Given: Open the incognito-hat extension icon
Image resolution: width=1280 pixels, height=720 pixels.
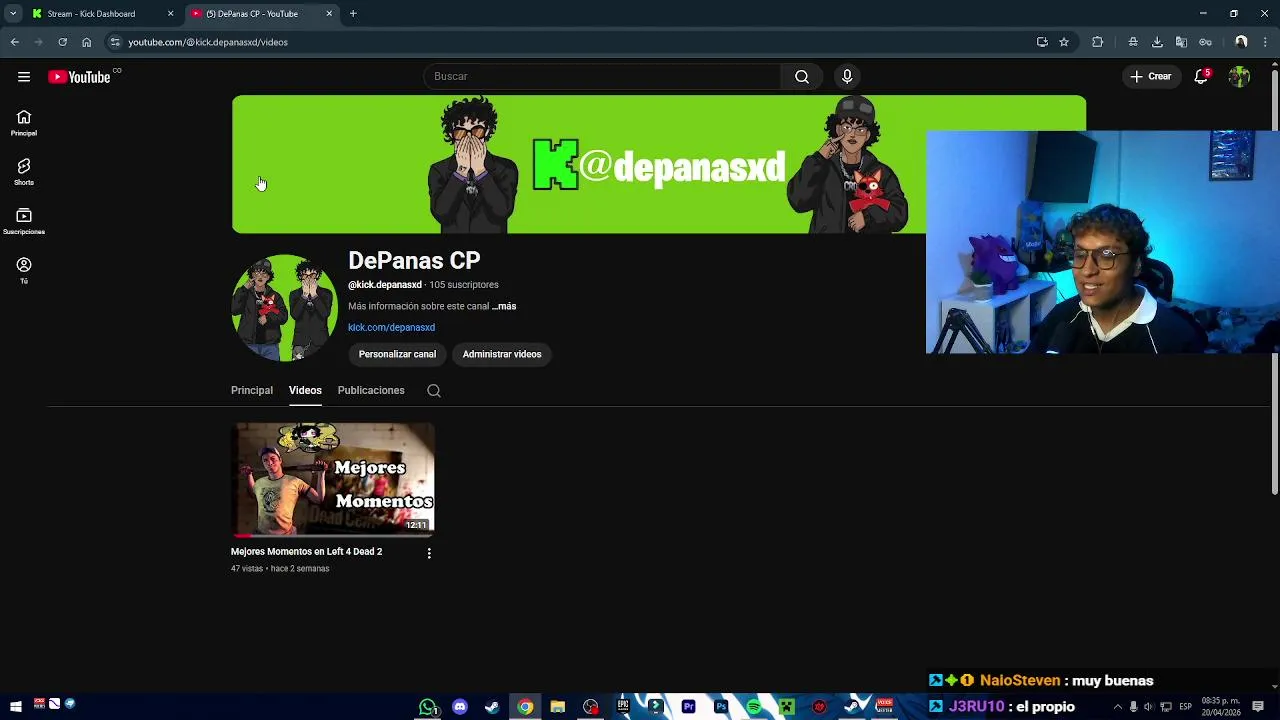Looking at the screenshot, I should point(1133,42).
